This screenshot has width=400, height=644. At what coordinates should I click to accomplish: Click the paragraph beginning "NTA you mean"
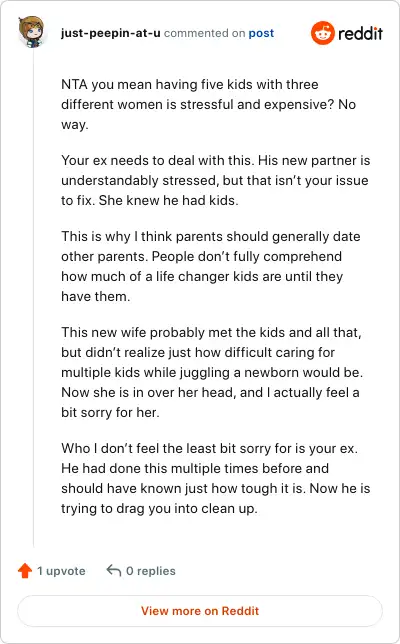point(209,104)
